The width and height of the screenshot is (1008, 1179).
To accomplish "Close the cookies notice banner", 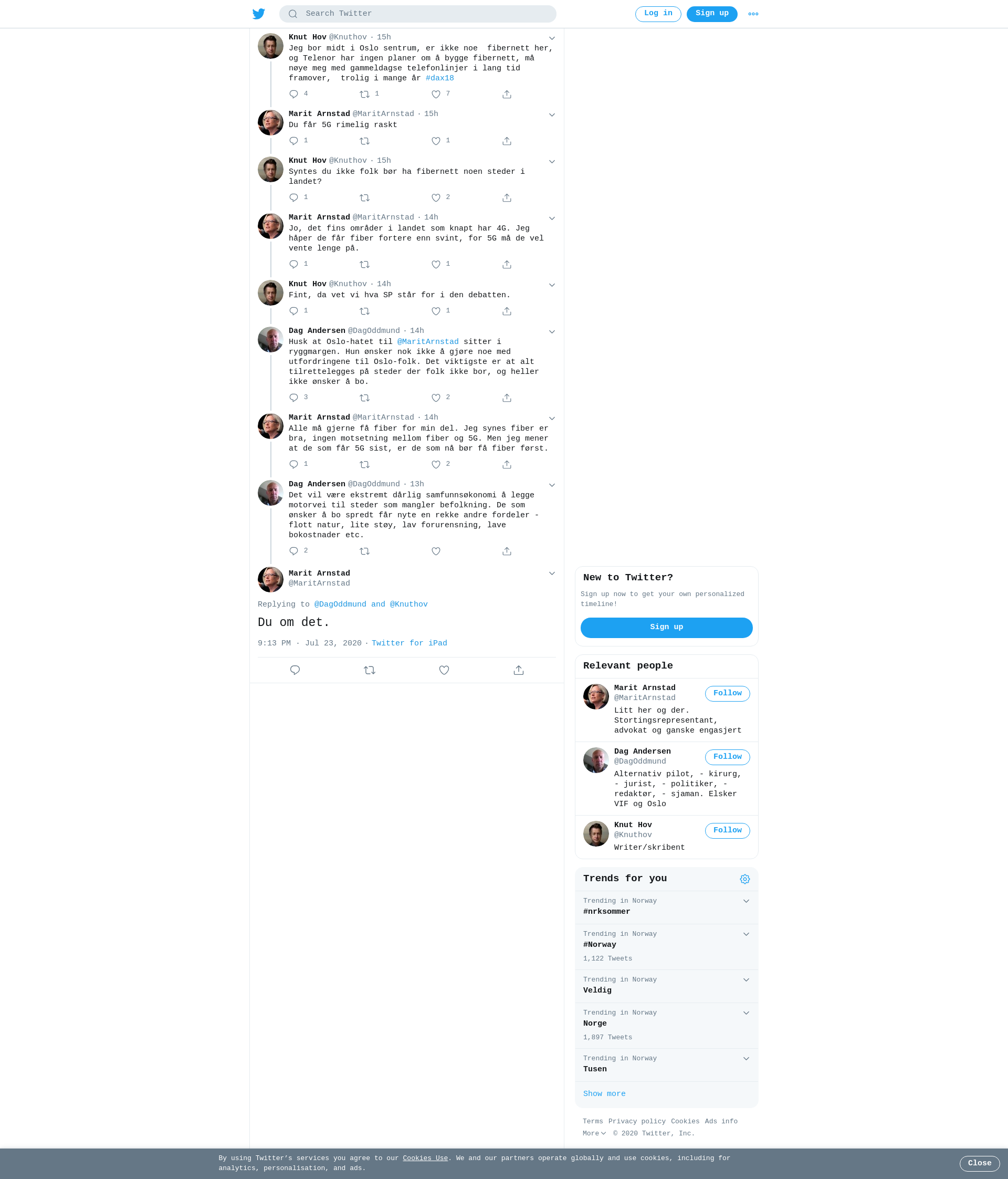I will coord(980,1163).
